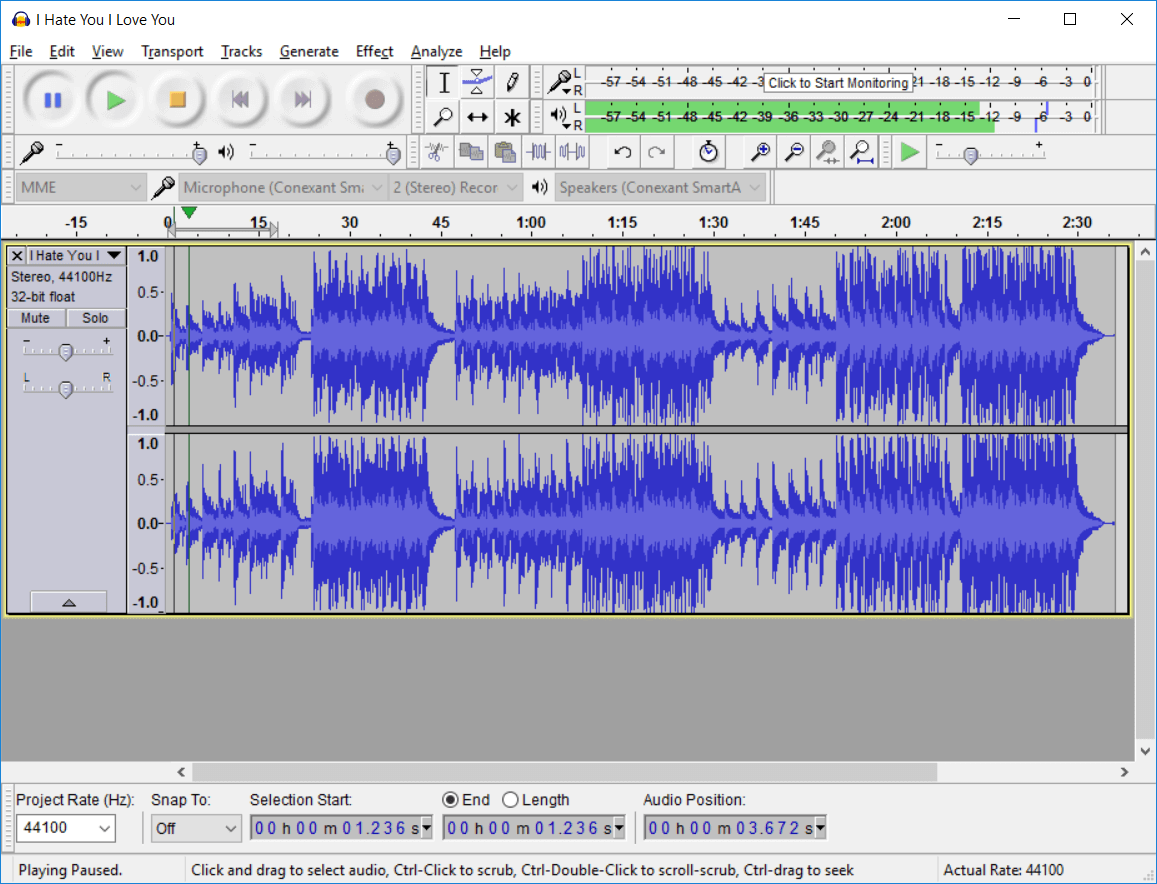Open the Microphone recording device dropdown
Screen dimensions: 1157x884
click(x=283, y=187)
